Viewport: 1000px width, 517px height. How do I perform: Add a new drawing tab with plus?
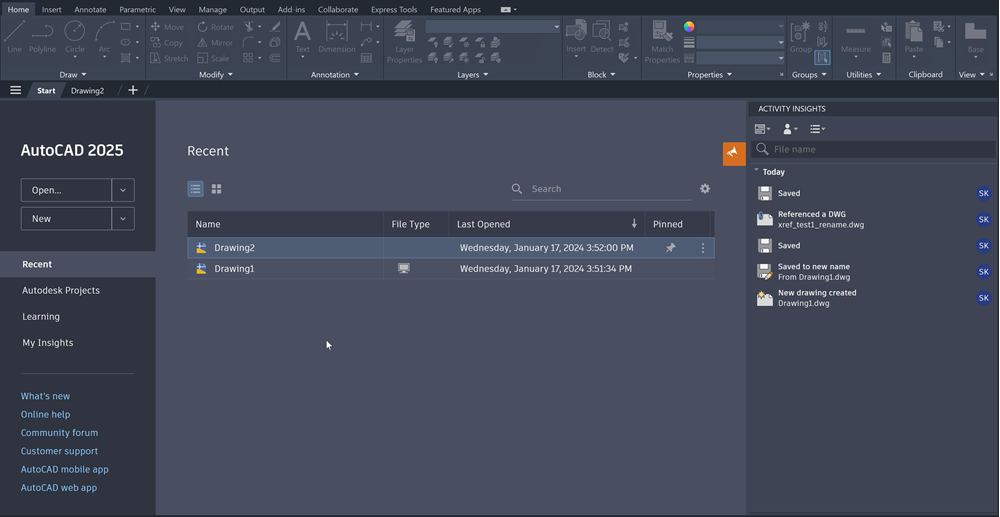coord(133,90)
